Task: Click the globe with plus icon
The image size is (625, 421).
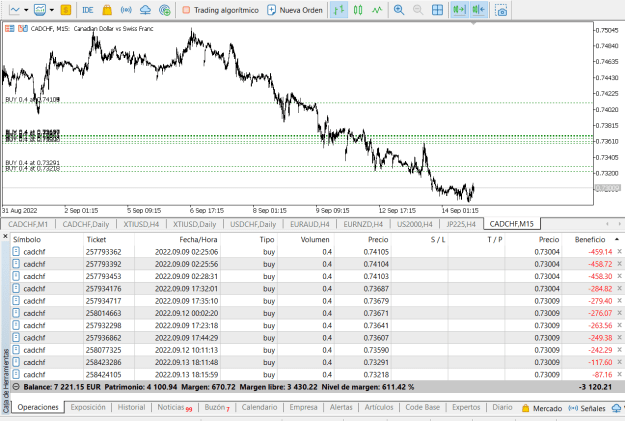Action: pyautogui.click(x=164, y=10)
